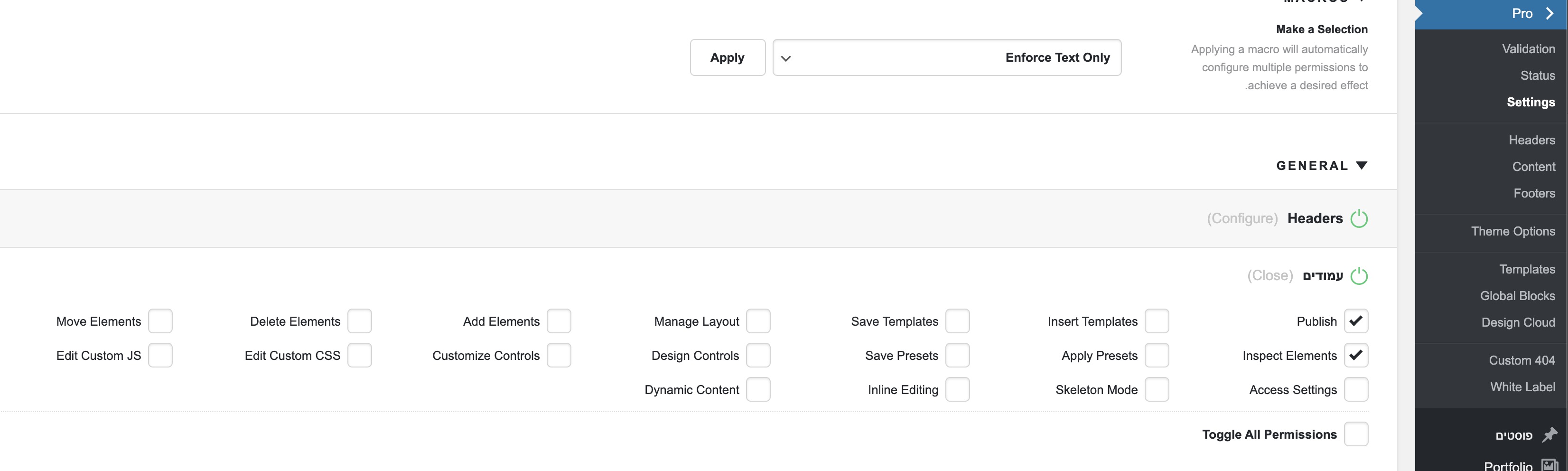
Task: Open Design Cloud menu item
Action: 1518,322
